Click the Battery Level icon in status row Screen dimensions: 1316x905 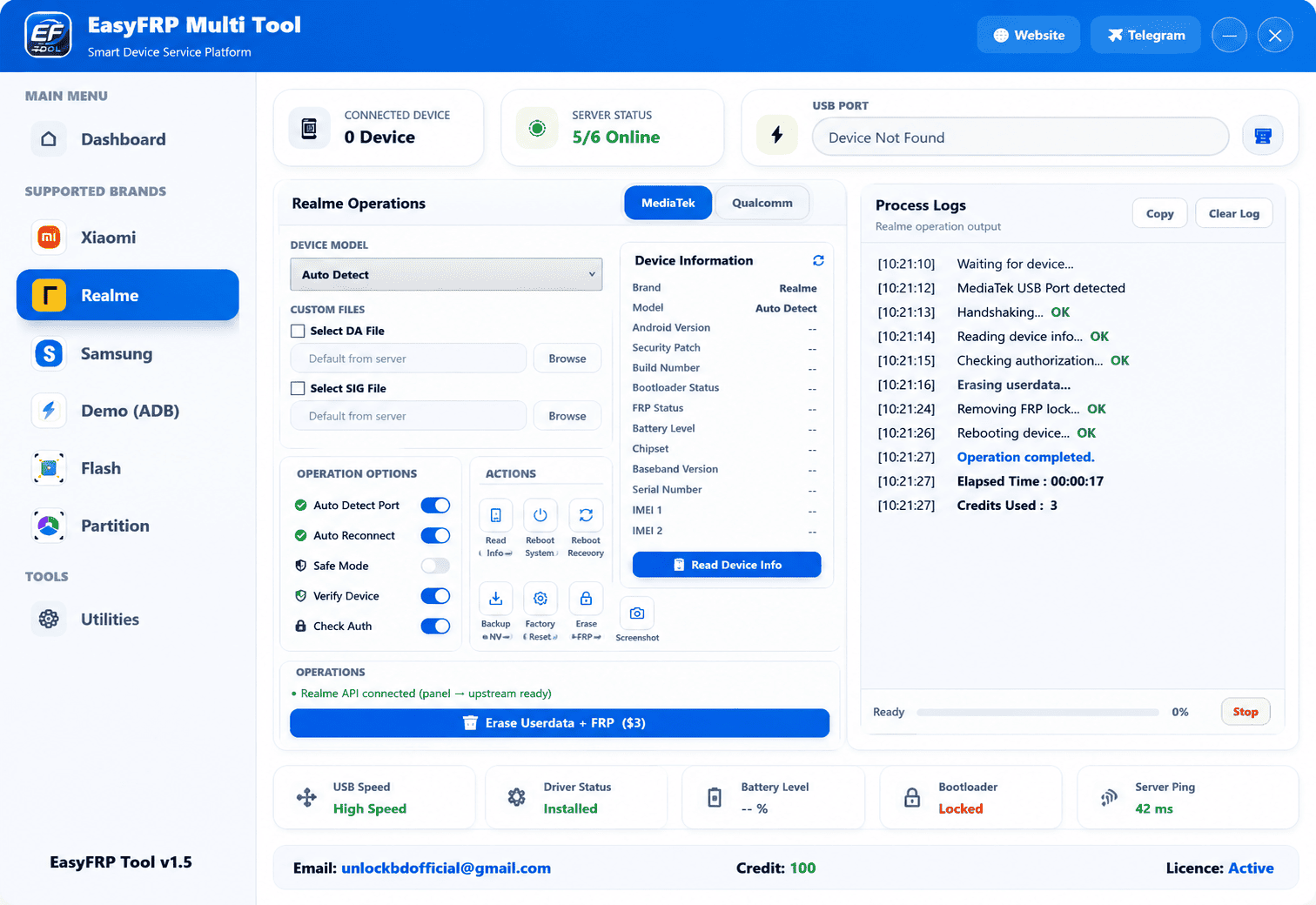click(715, 797)
